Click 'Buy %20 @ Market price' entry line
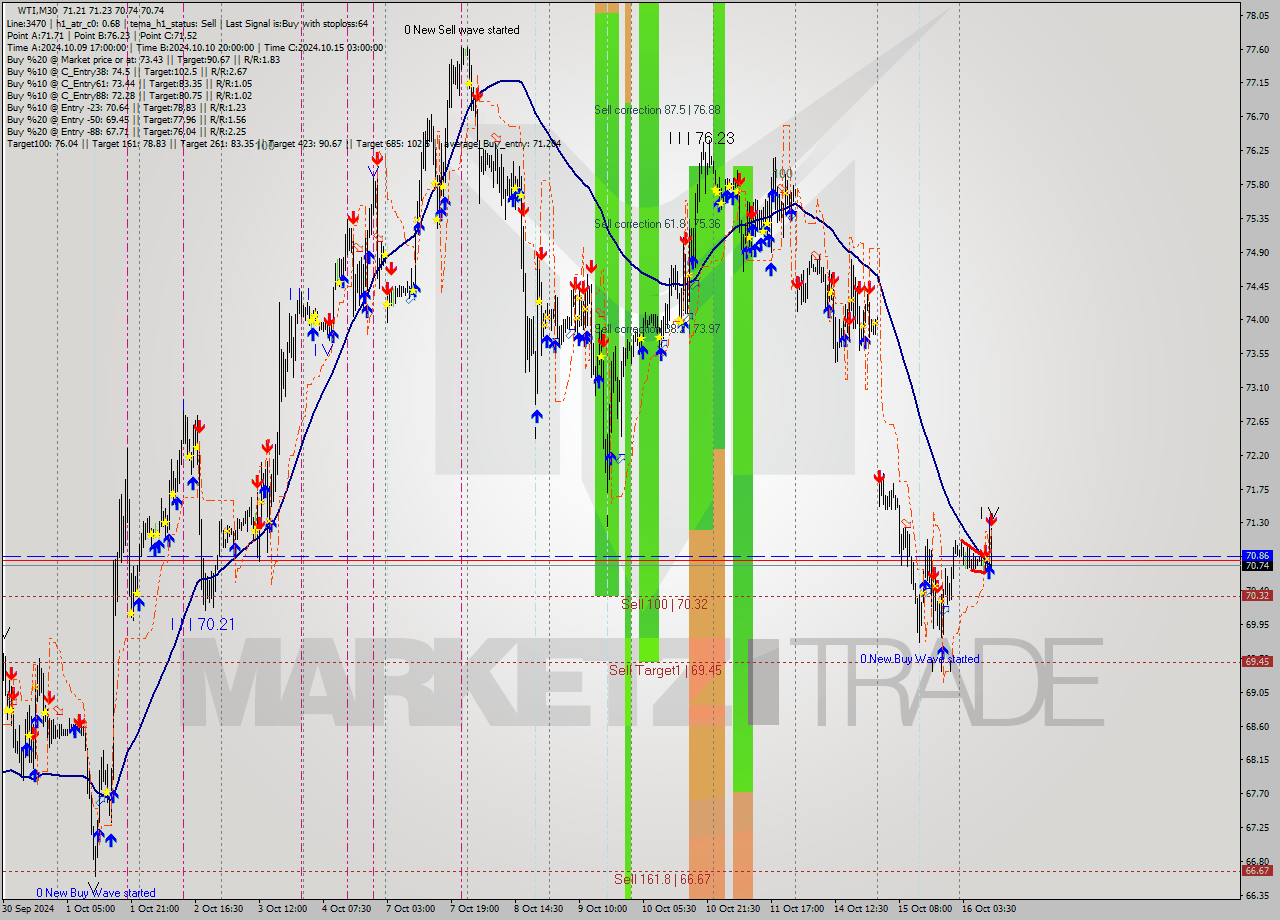Image resolution: width=1280 pixels, height=920 pixels. tap(143, 59)
